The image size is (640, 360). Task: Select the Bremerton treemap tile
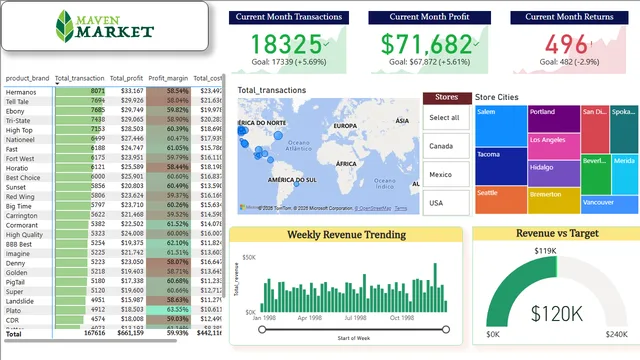click(553, 201)
